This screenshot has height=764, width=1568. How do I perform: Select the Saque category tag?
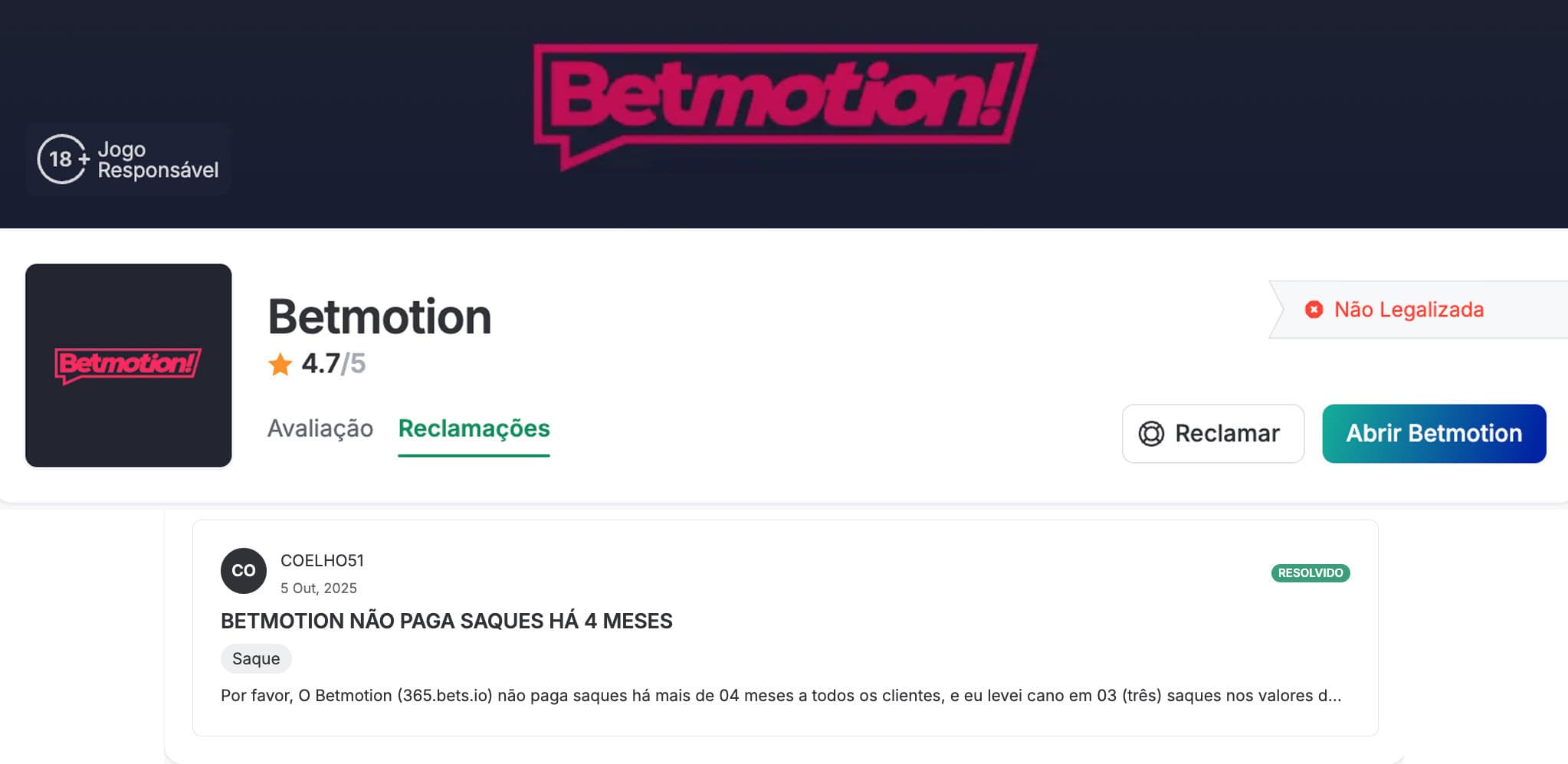pyautogui.click(x=256, y=657)
